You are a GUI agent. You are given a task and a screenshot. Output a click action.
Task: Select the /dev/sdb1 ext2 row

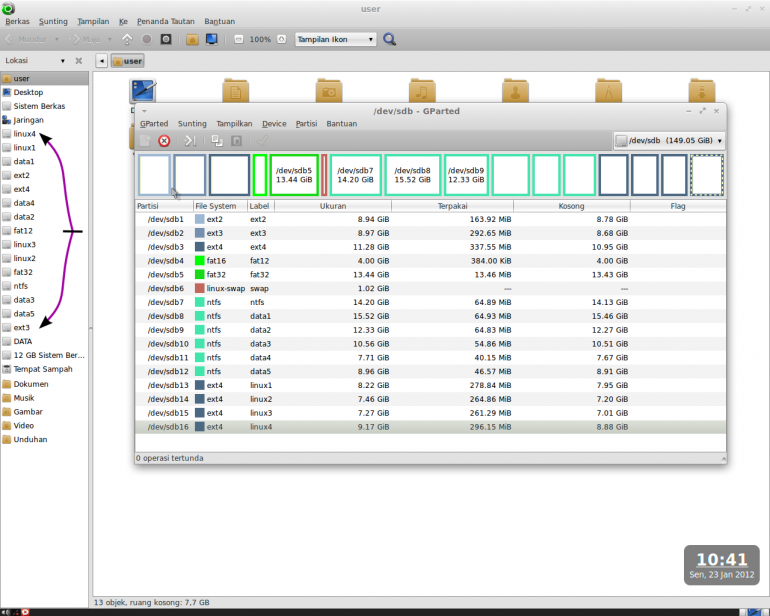431,219
